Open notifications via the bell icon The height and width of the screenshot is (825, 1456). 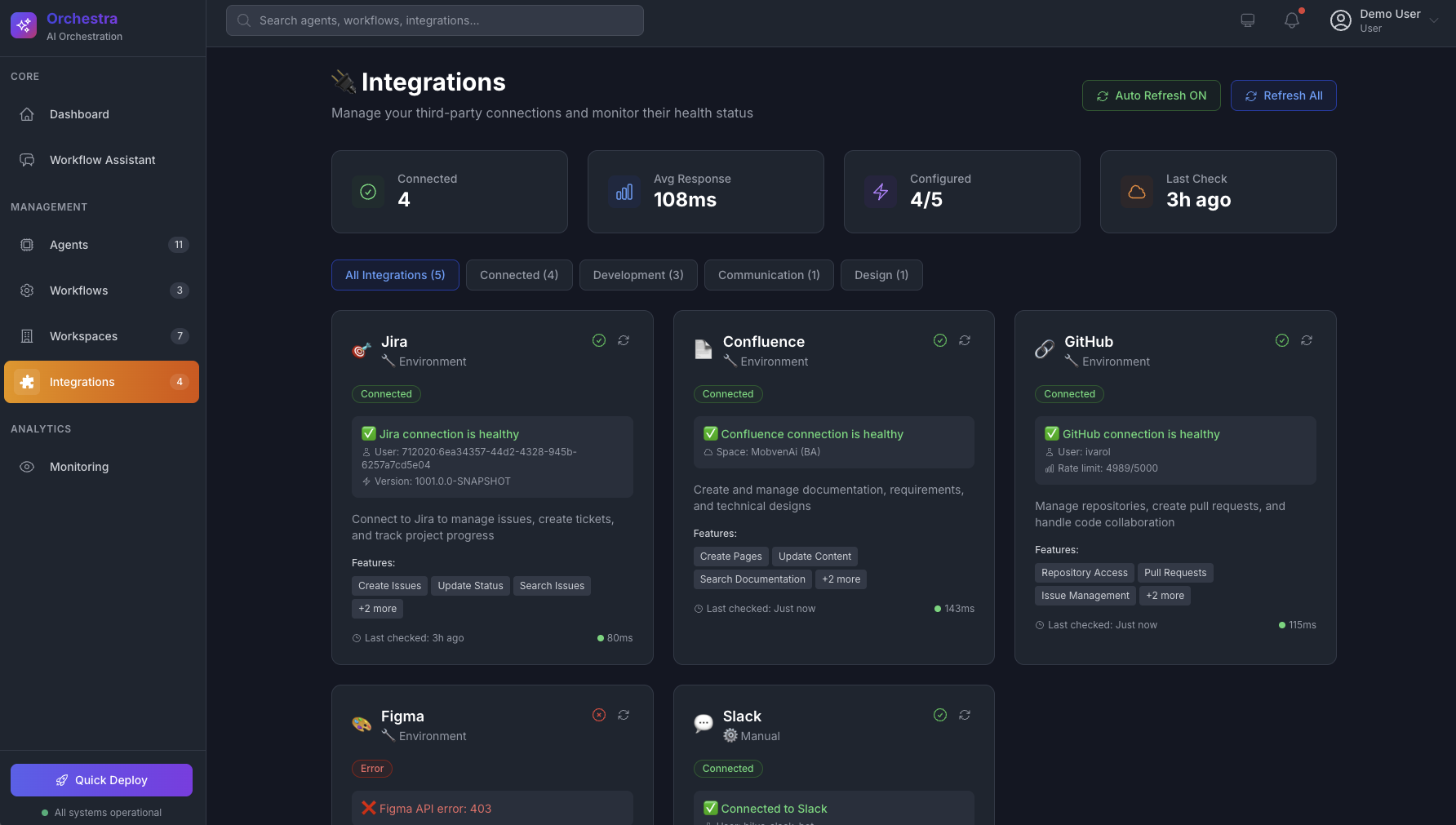[x=1290, y=20]
